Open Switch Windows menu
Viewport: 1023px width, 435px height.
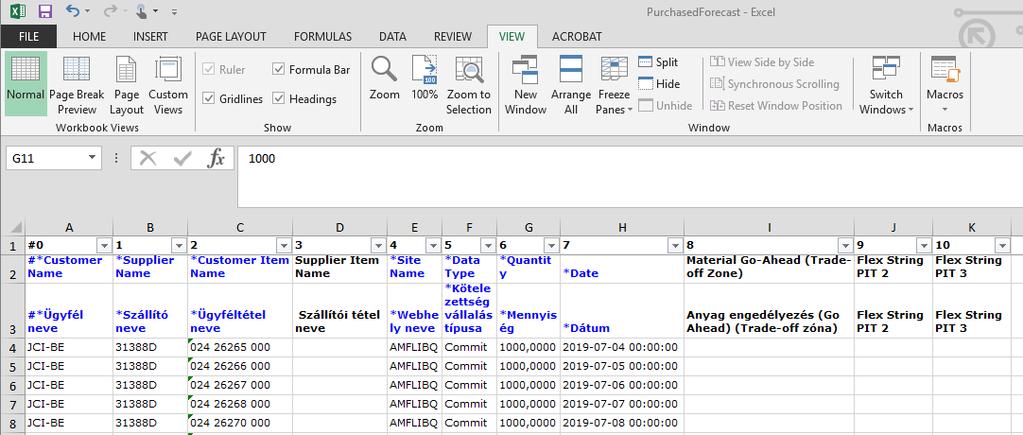(x=885, y=85)
